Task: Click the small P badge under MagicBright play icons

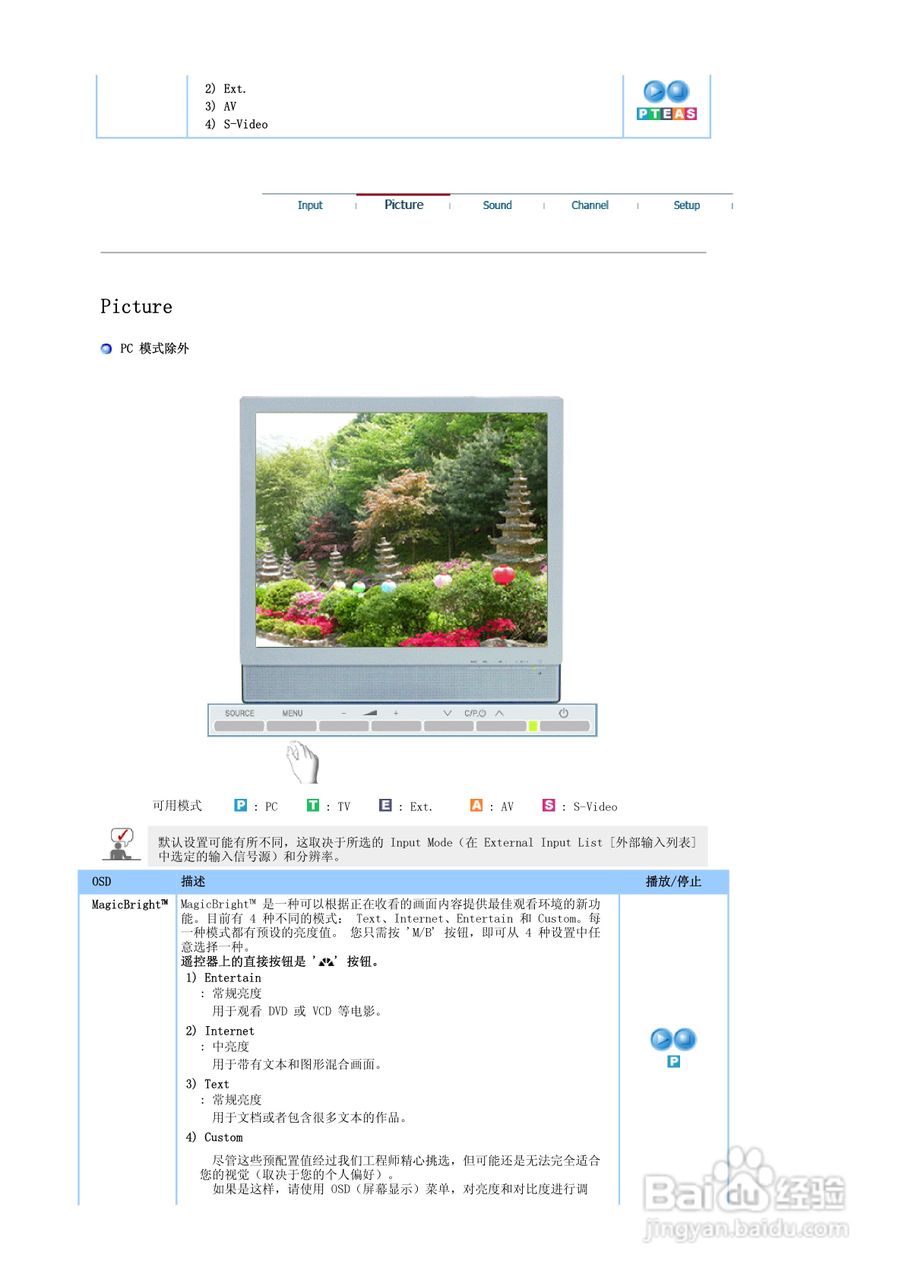Action: tap(674, 1061)
